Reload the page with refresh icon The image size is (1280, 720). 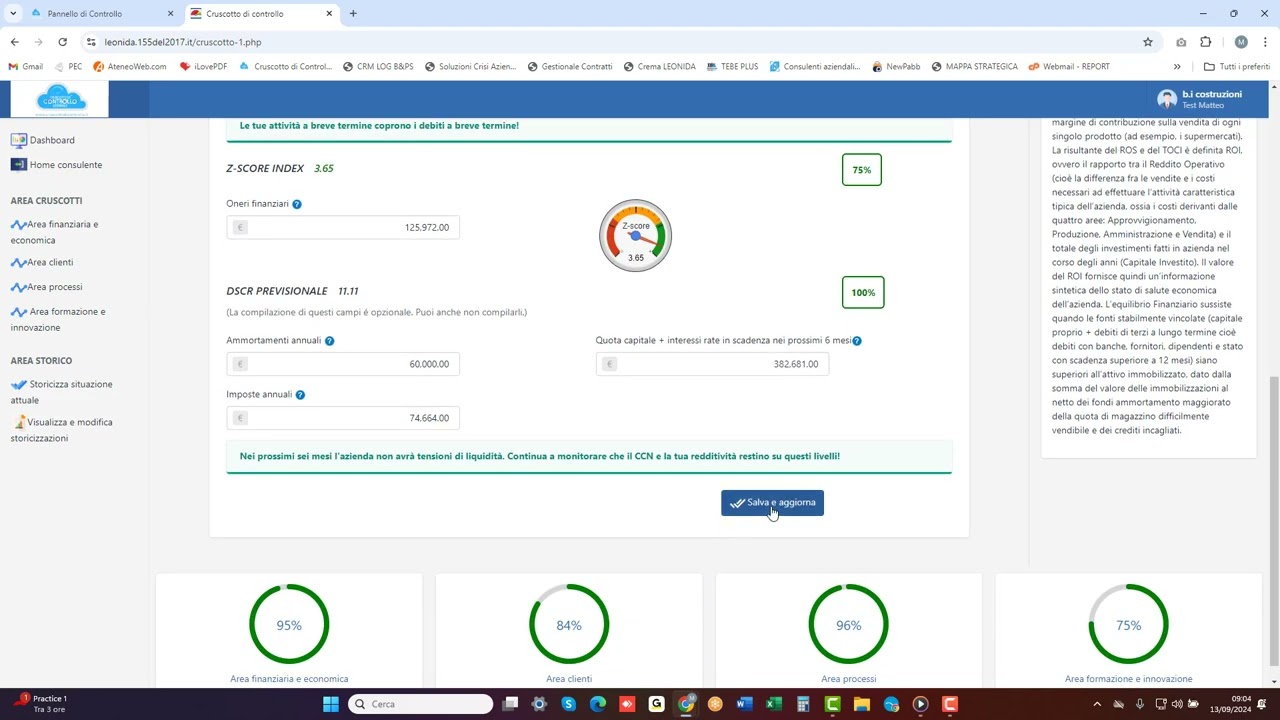pos(62,42)
